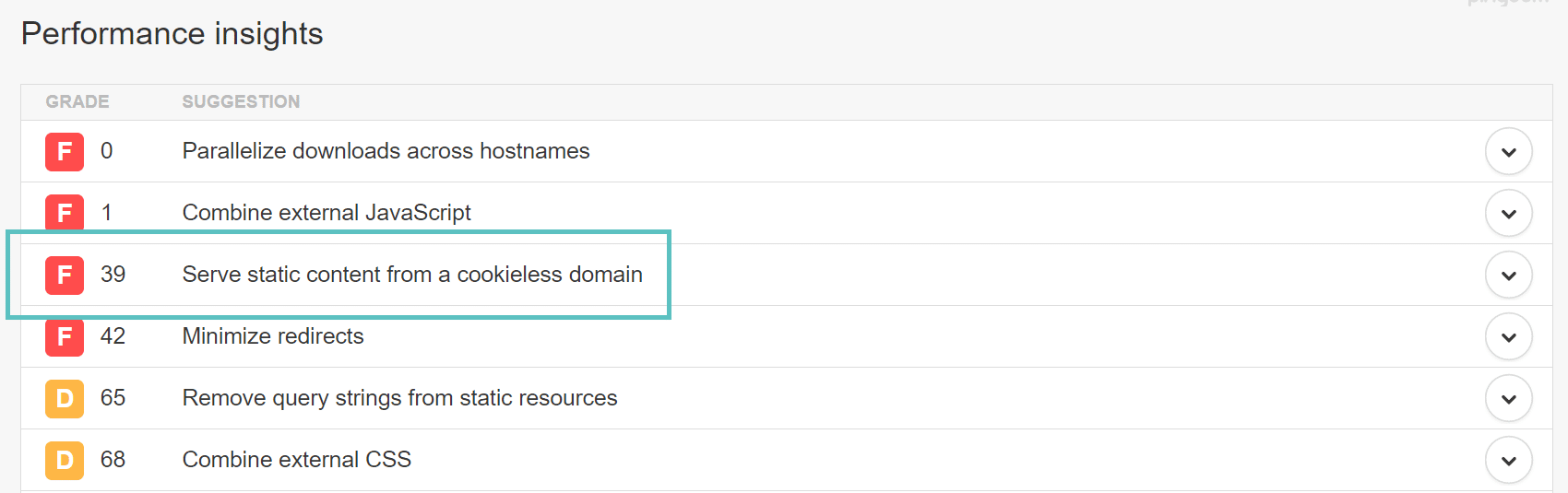The height and width of the screenshot is (493, 1568).
Task: Select the GRADE column header
Action: (77, 101)
